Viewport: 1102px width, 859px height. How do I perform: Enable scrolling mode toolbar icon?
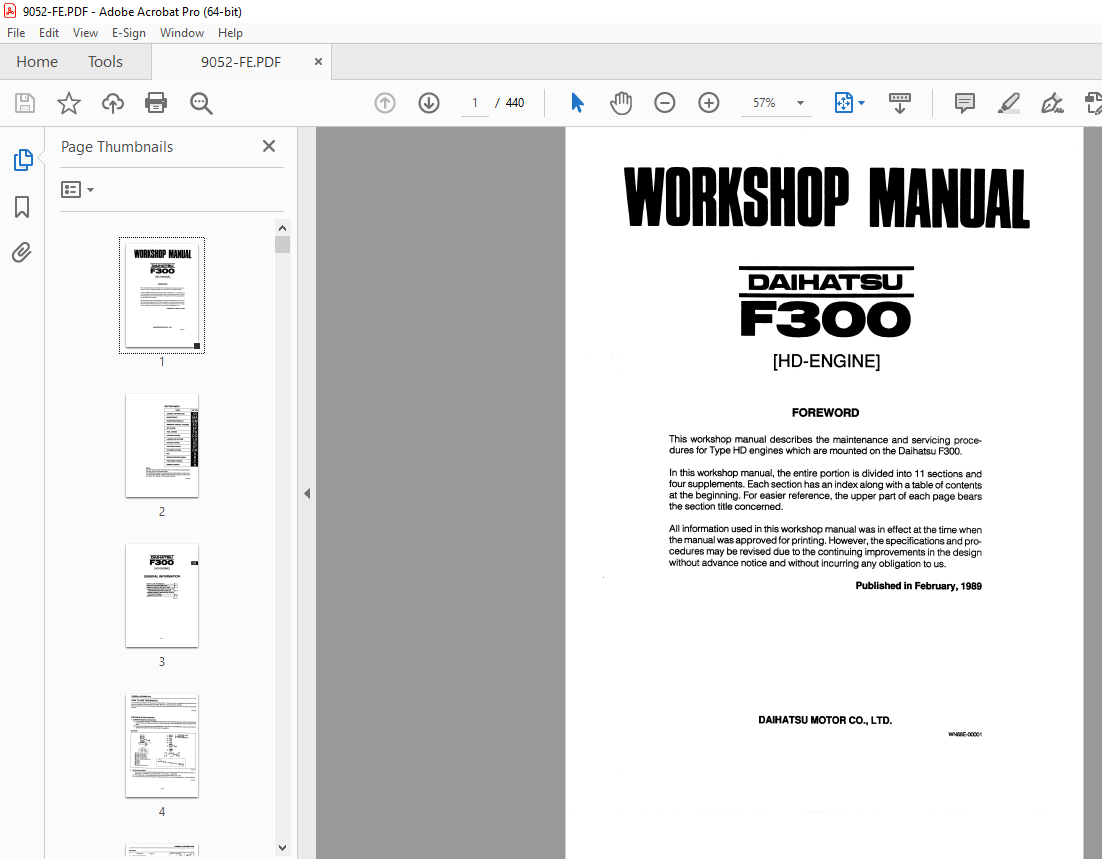tap(900, 103)
